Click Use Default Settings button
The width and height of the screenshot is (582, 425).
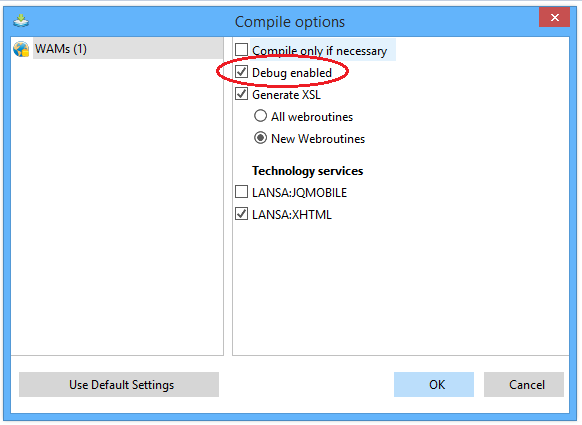(x=119, y=385)
